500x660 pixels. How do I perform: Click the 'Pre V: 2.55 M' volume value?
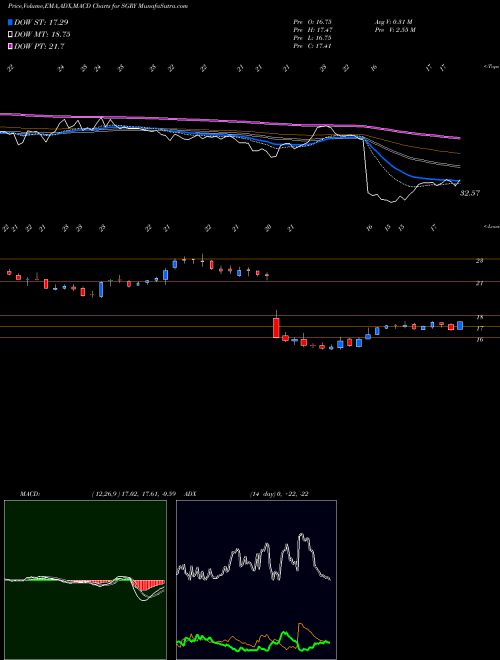click(x=395, y=30)
